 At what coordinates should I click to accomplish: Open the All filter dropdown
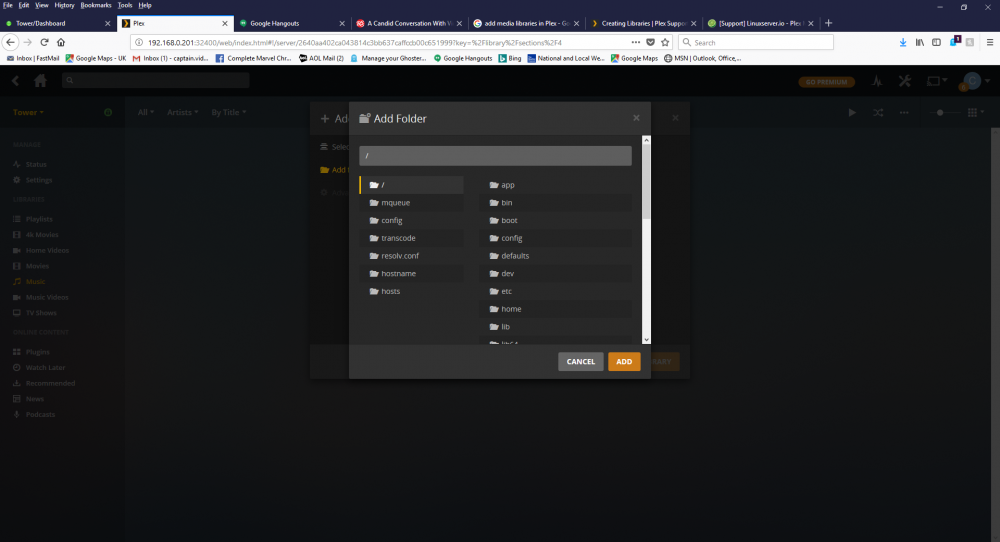click(146, 112)
